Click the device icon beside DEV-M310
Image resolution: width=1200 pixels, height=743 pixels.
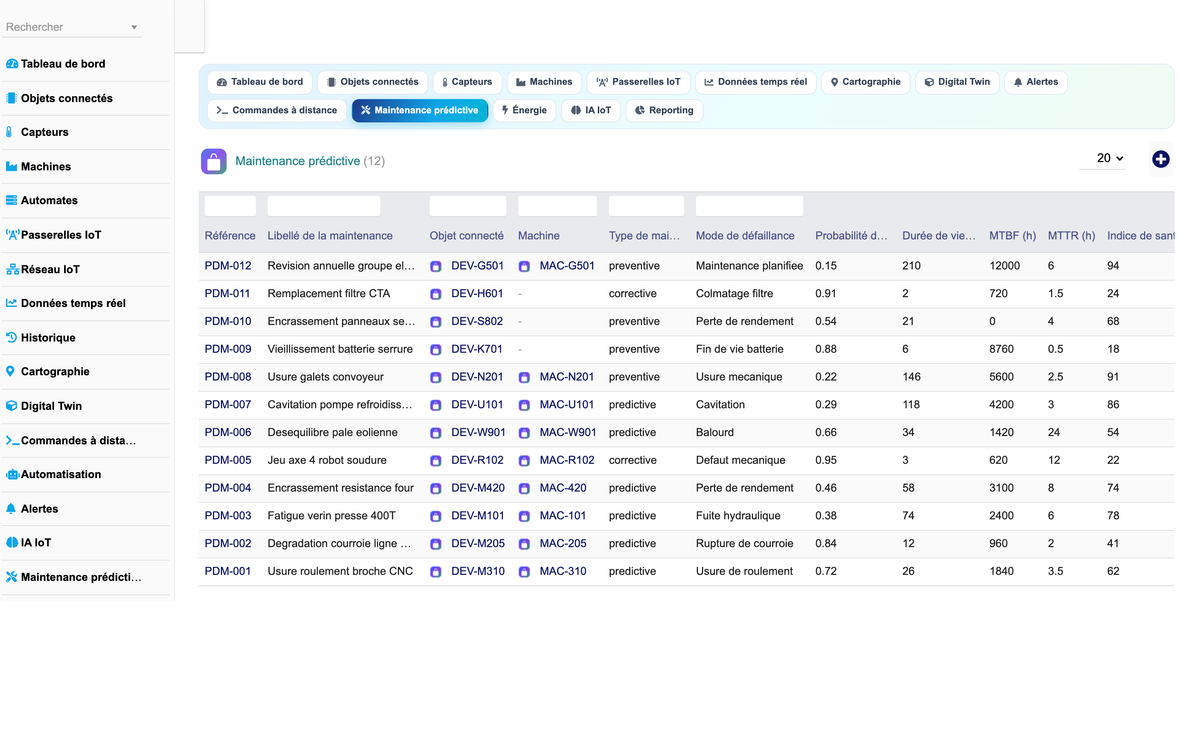pyautogui.click(x=436, y=572)
